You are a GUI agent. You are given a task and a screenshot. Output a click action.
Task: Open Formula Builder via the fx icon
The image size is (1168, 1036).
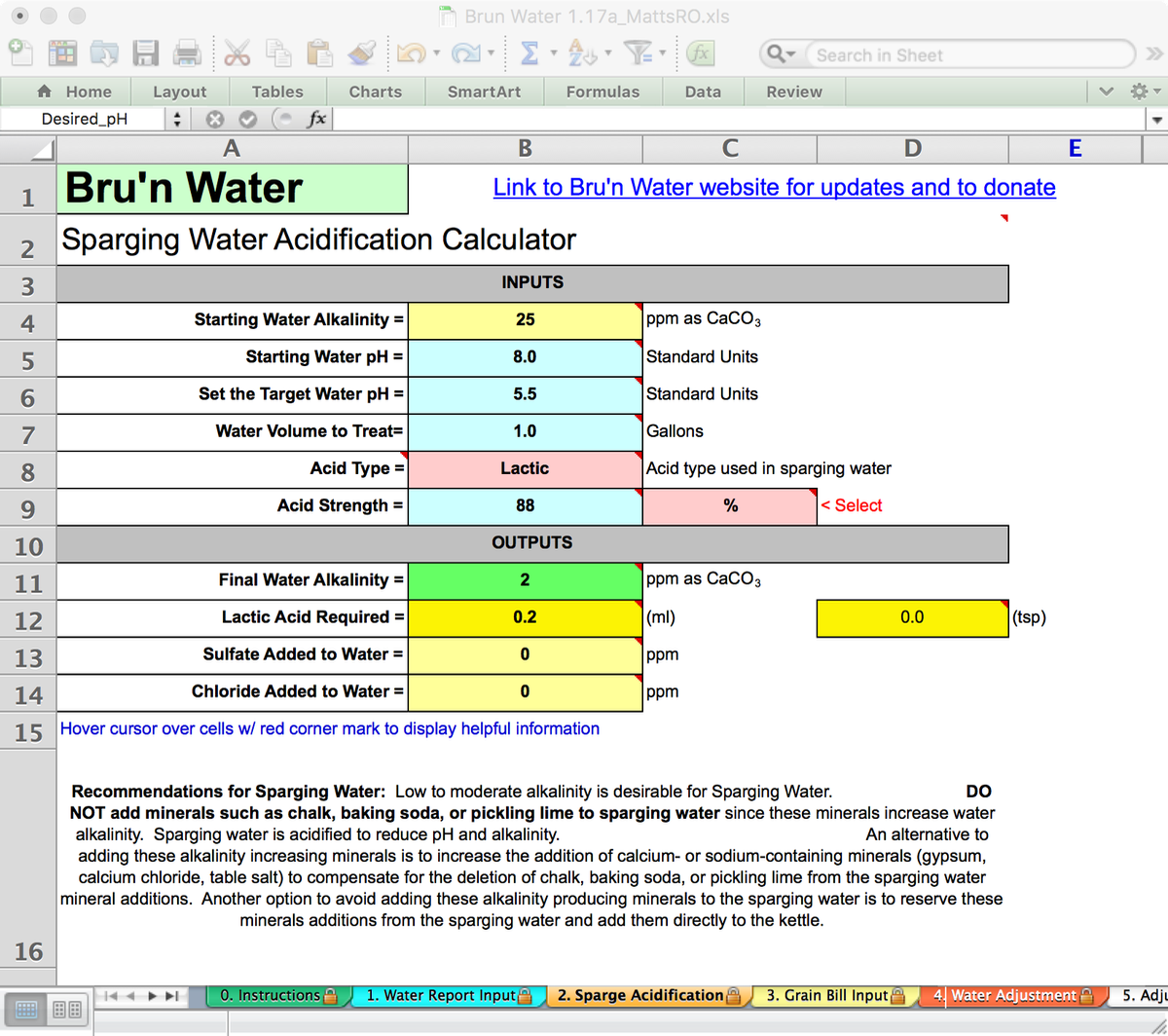(701, 54)
